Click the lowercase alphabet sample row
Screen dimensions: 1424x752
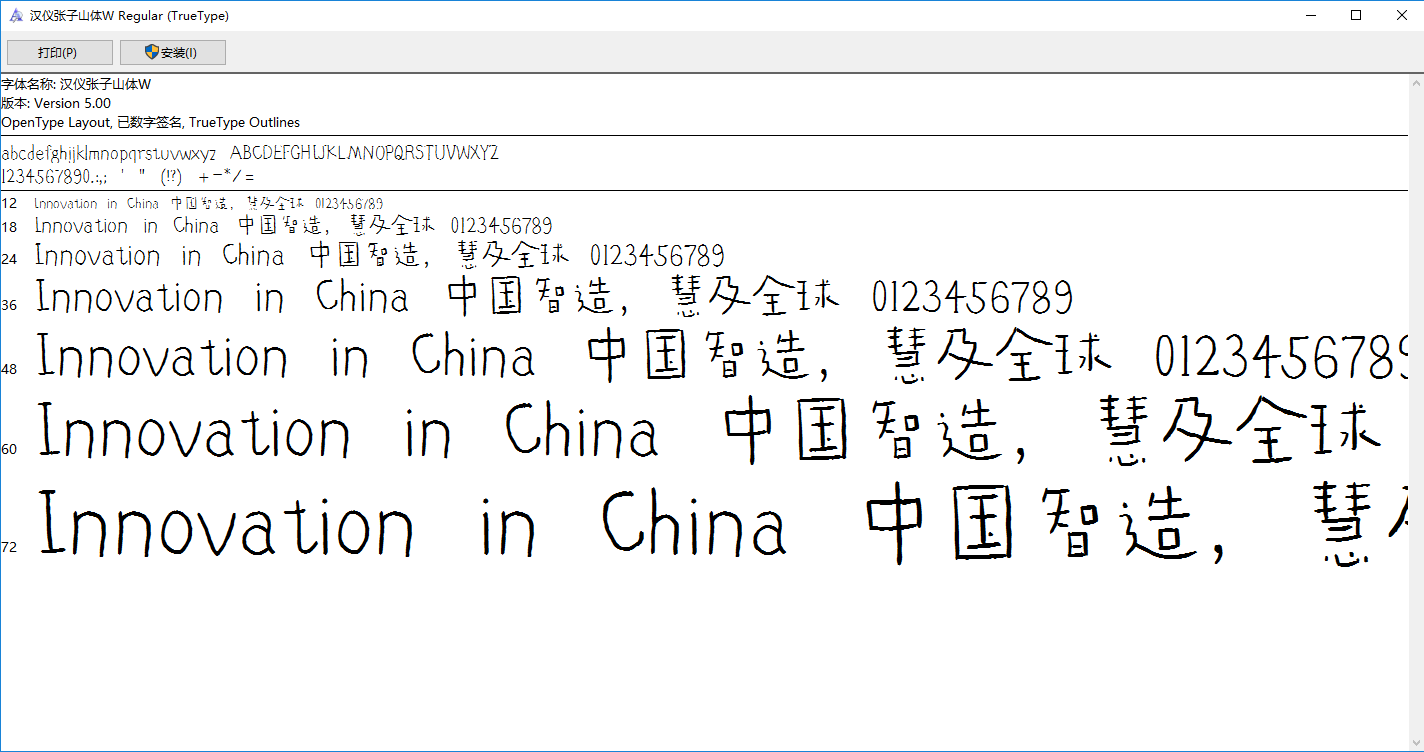click(110, 153)
